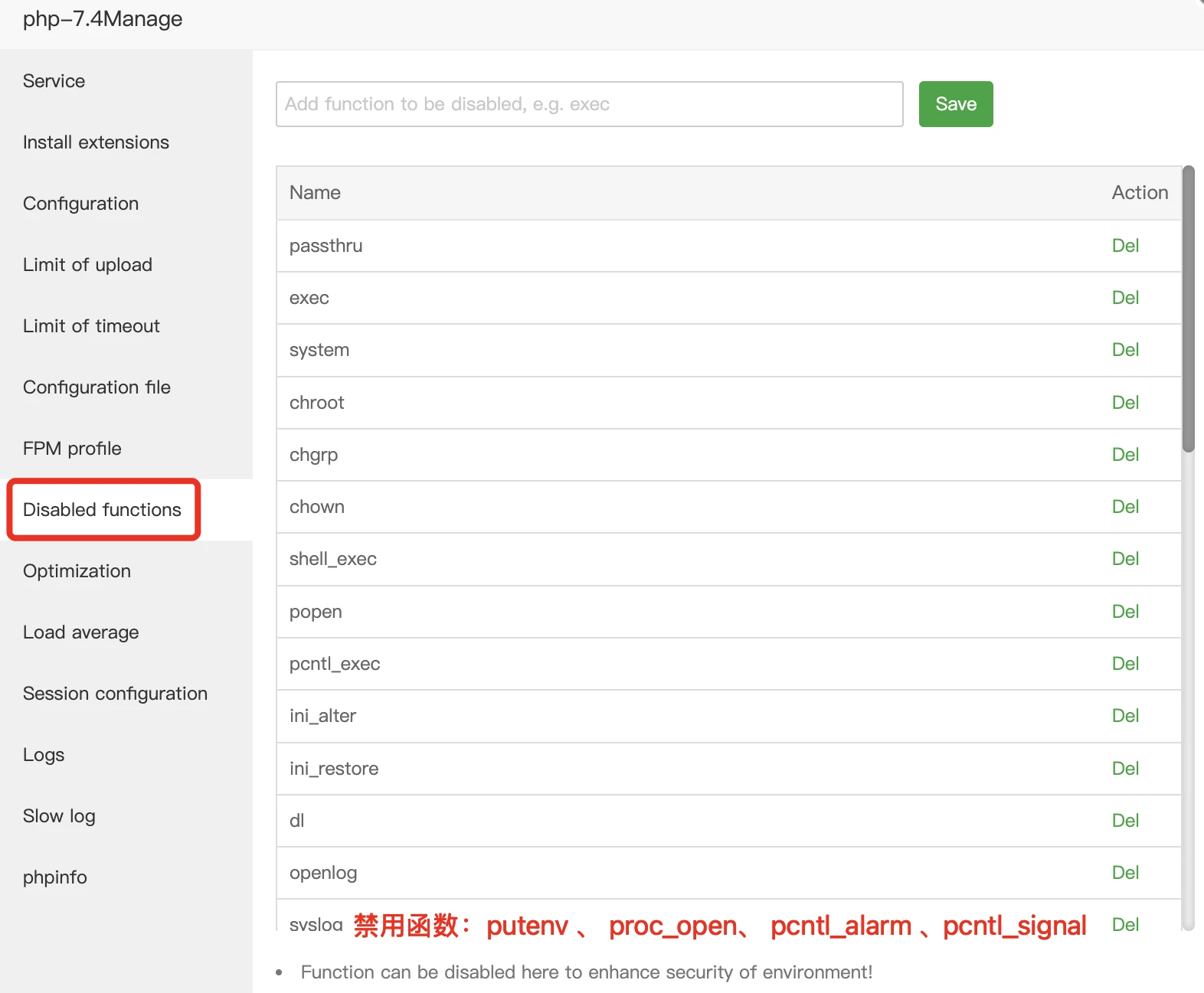1204x993 pixels.
Task: Remove popen from the list
Action: [1125, 612]
